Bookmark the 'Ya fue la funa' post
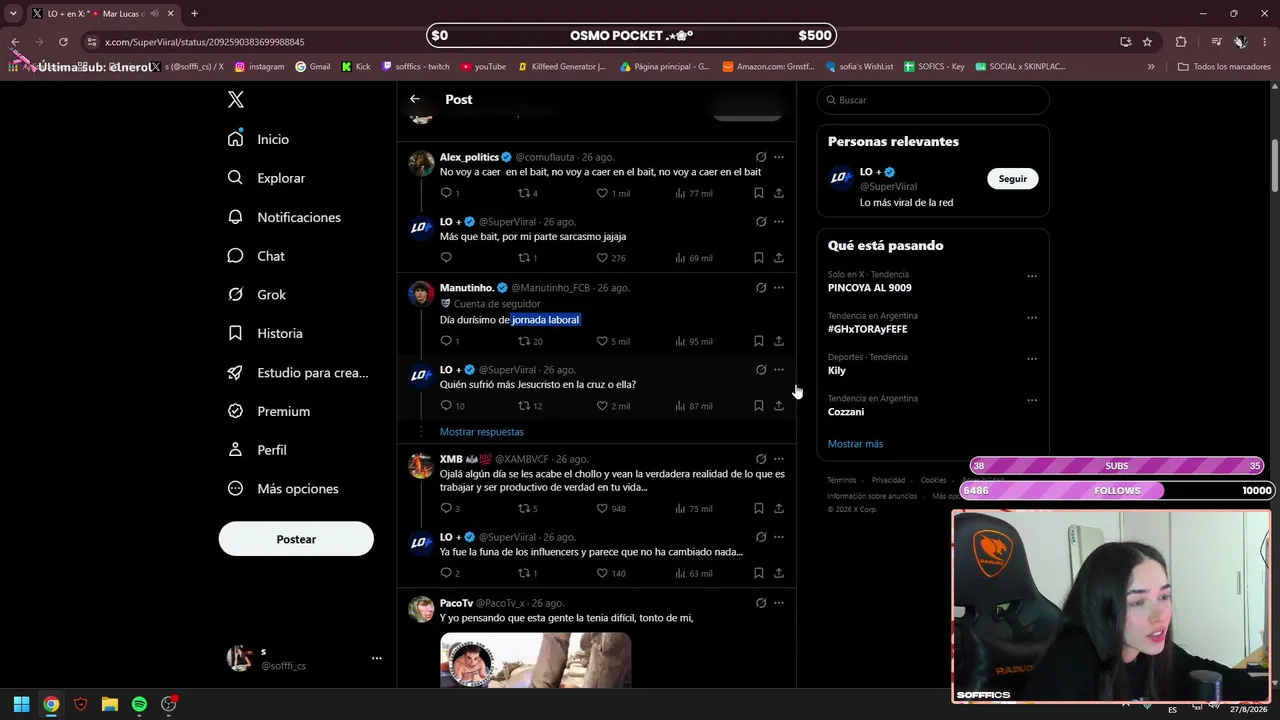The width and height of the screenshot is (1280, 720). tap(759, 573)
